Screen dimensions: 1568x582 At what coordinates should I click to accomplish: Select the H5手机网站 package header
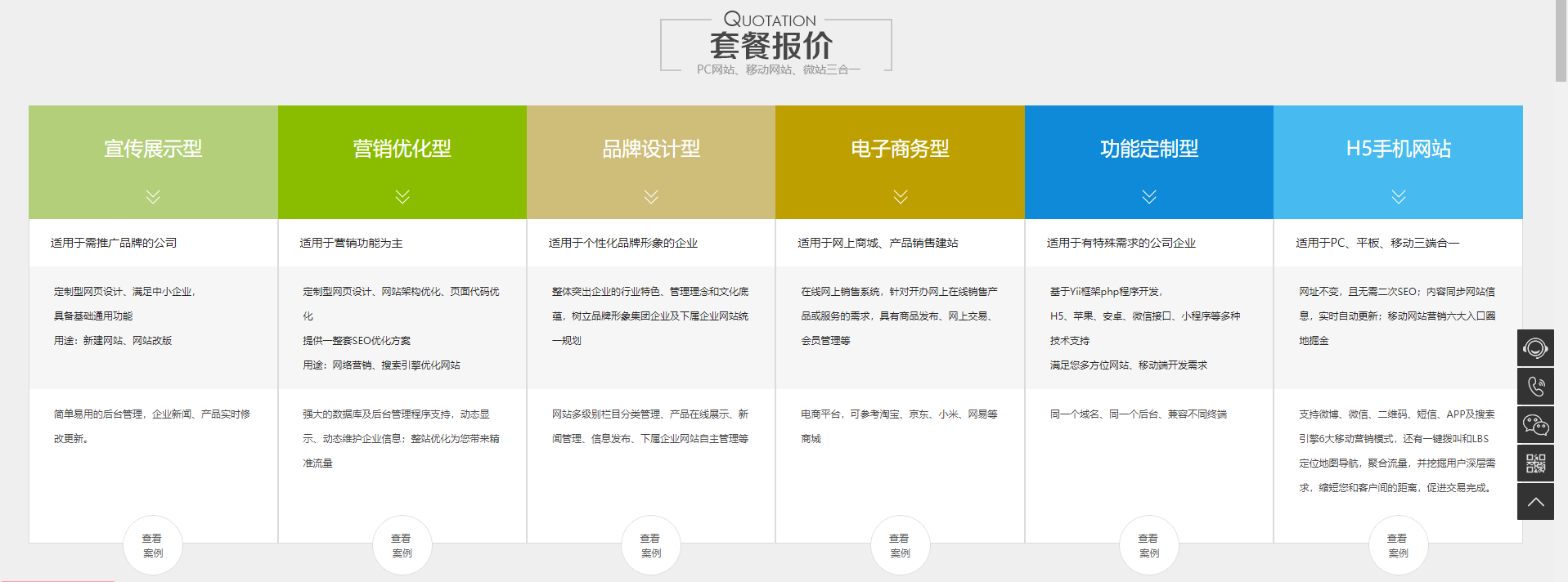point(1398,149)
